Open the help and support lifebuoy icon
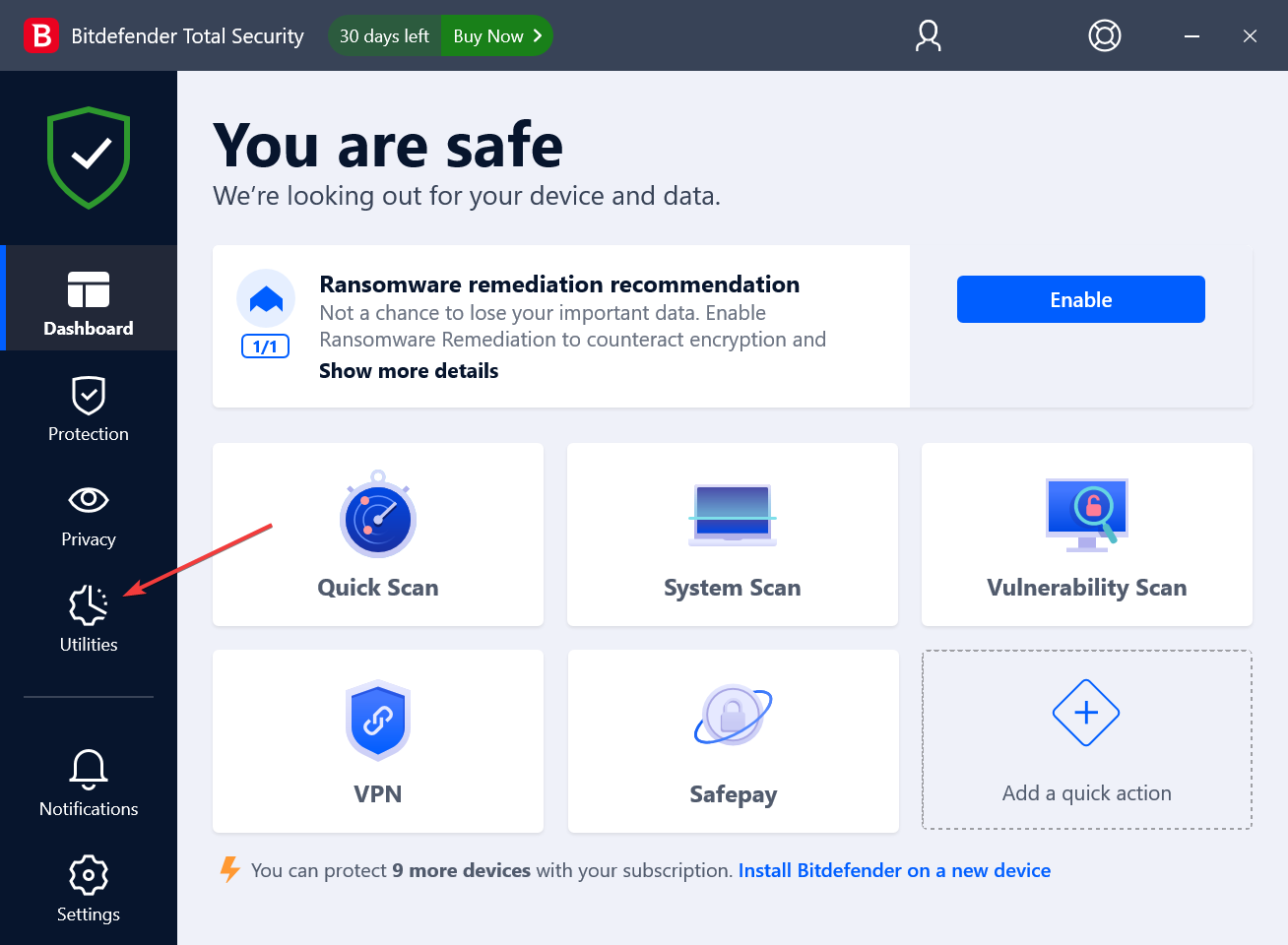Screen dimensions: 1288x945 [x=1105, y=35]
